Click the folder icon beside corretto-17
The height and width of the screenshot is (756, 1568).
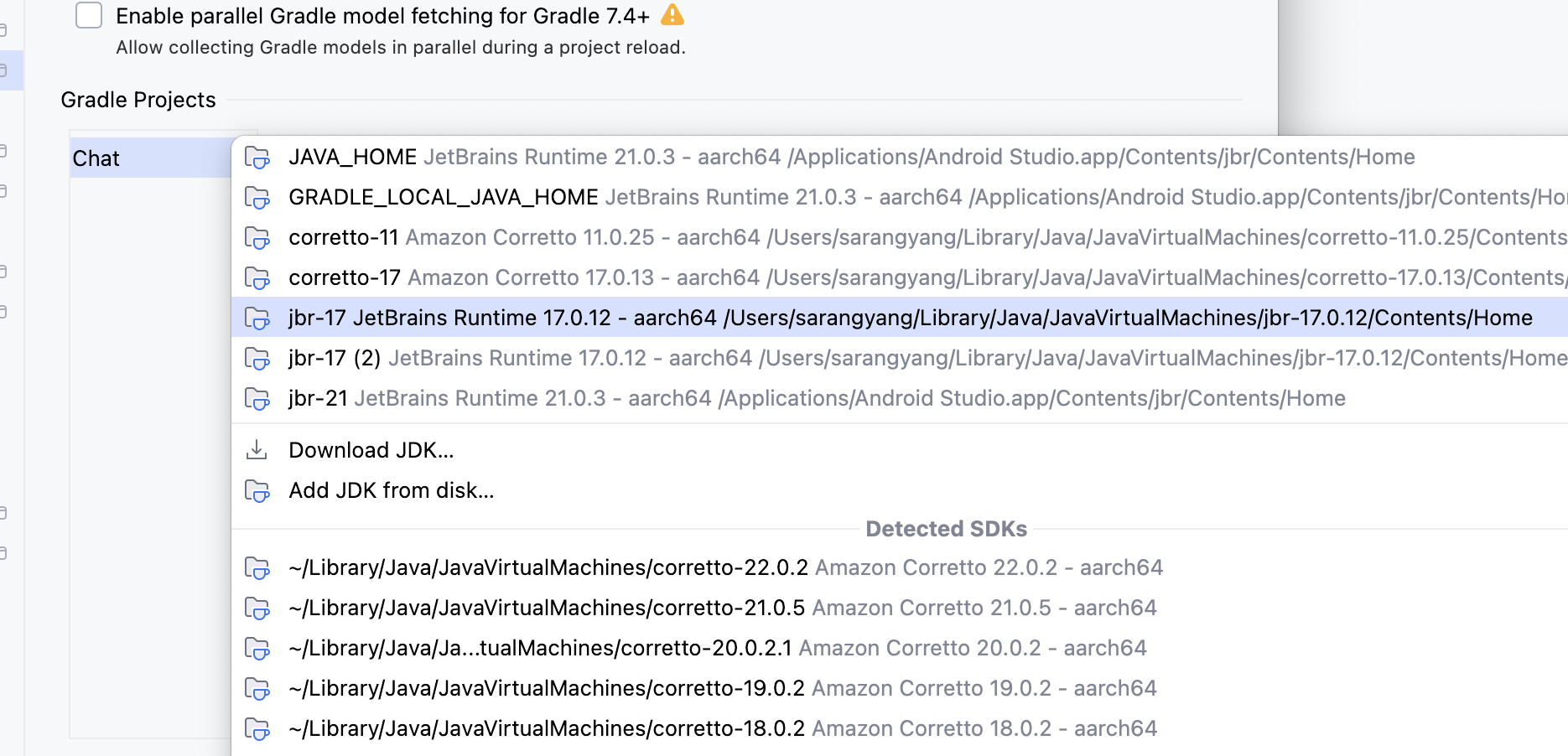[257, 278]
